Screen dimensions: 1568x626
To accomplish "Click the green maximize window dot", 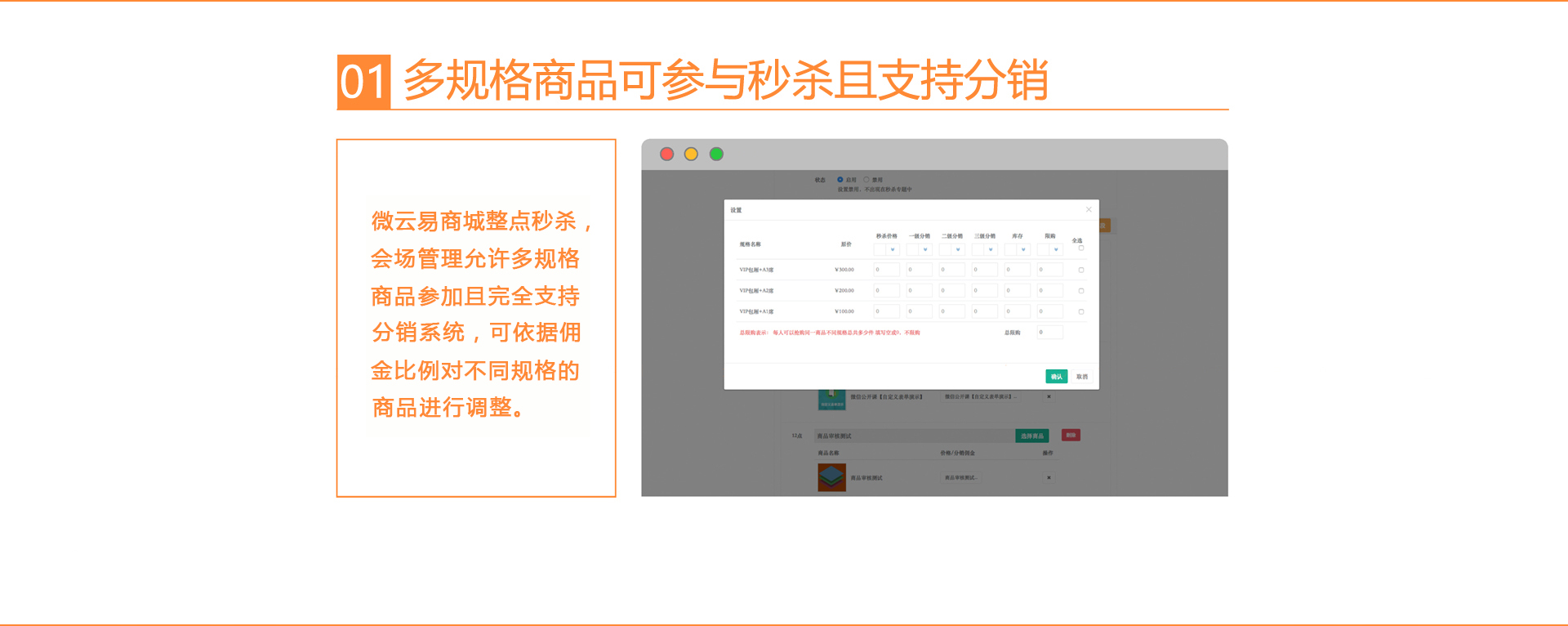I will click(716, 154).
